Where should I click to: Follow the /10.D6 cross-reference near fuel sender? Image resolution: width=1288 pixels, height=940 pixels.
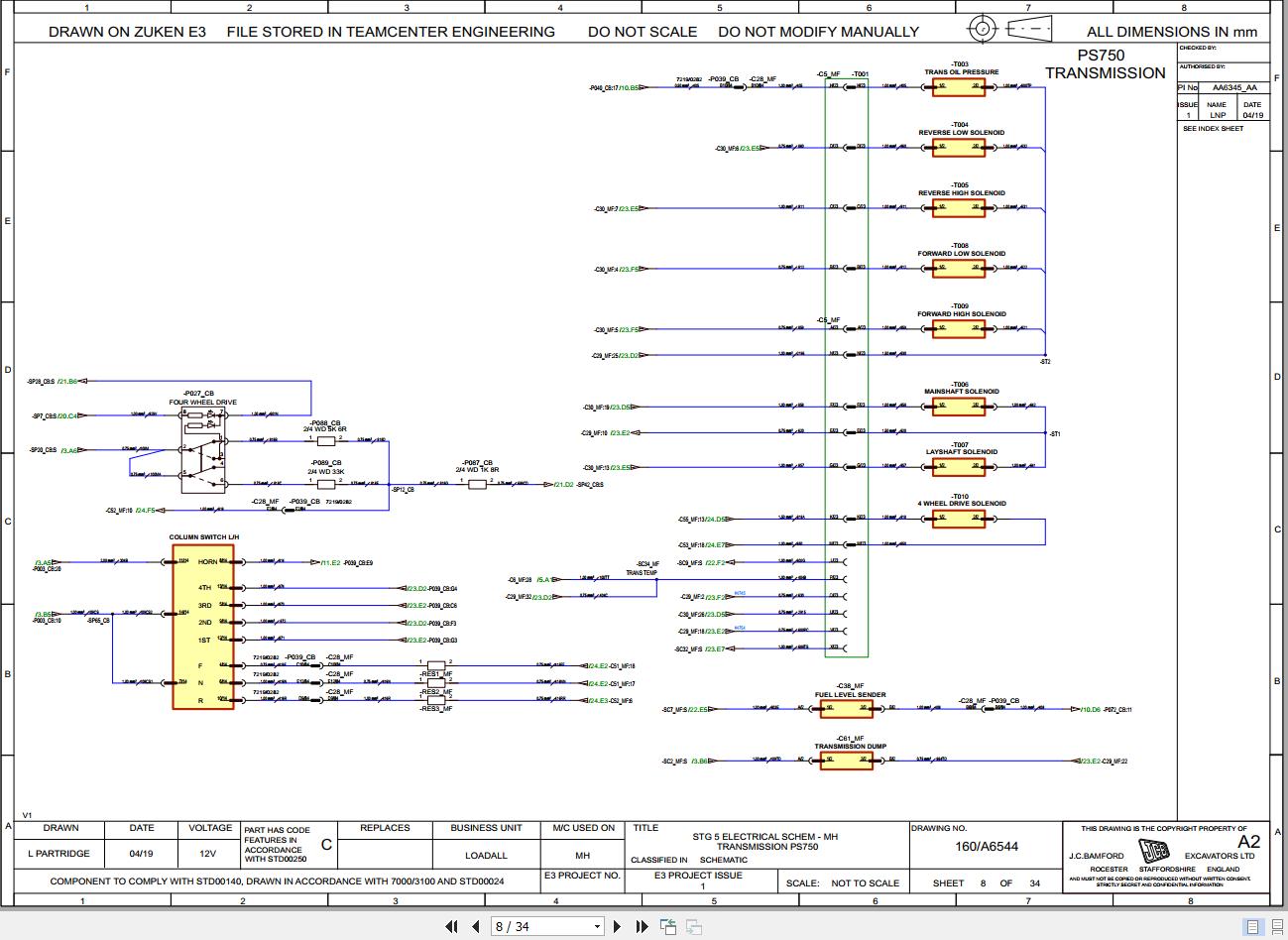(x=1091, y=709)
